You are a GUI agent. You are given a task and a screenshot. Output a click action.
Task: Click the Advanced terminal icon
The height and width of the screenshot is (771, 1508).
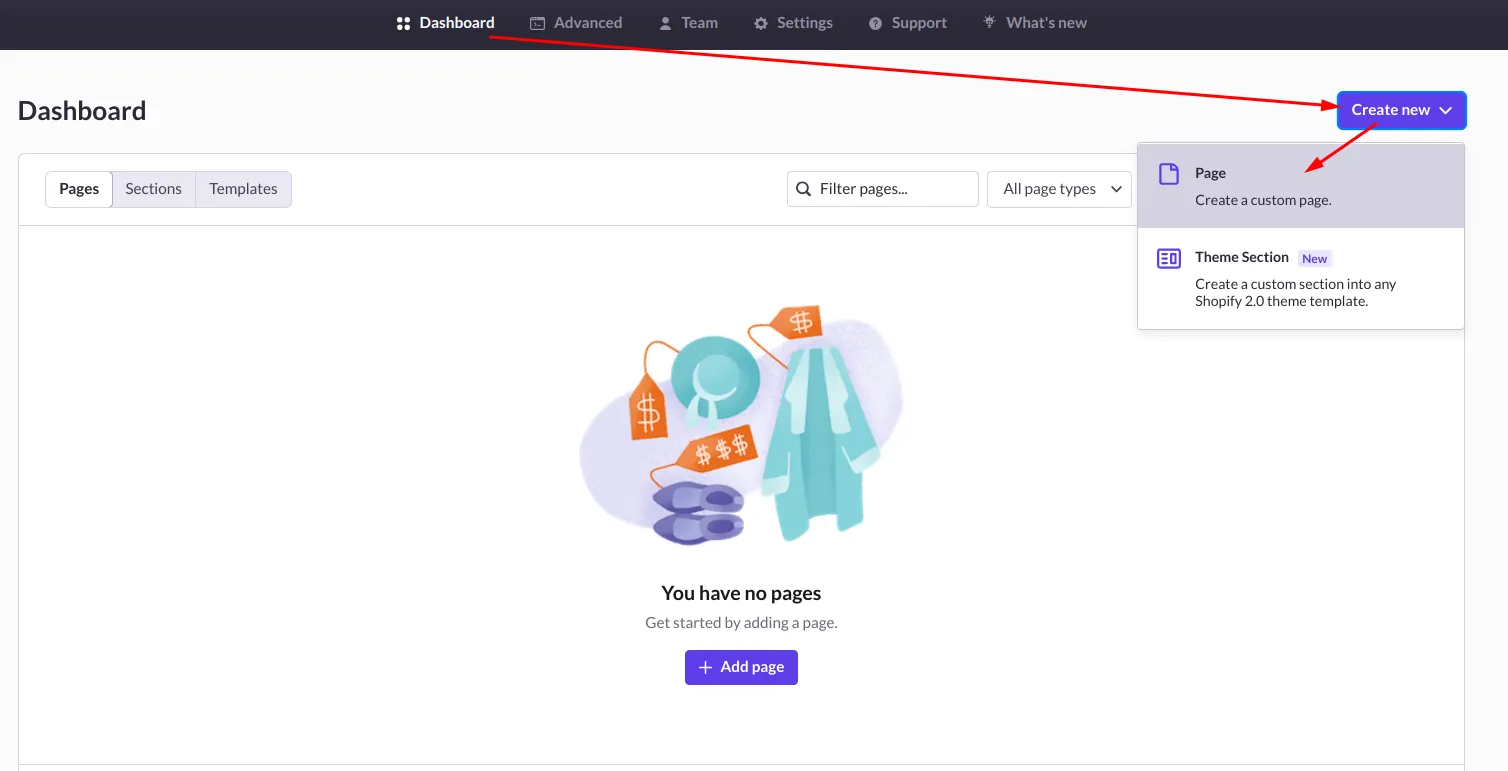pyautogui.click(x=537, y=23)
